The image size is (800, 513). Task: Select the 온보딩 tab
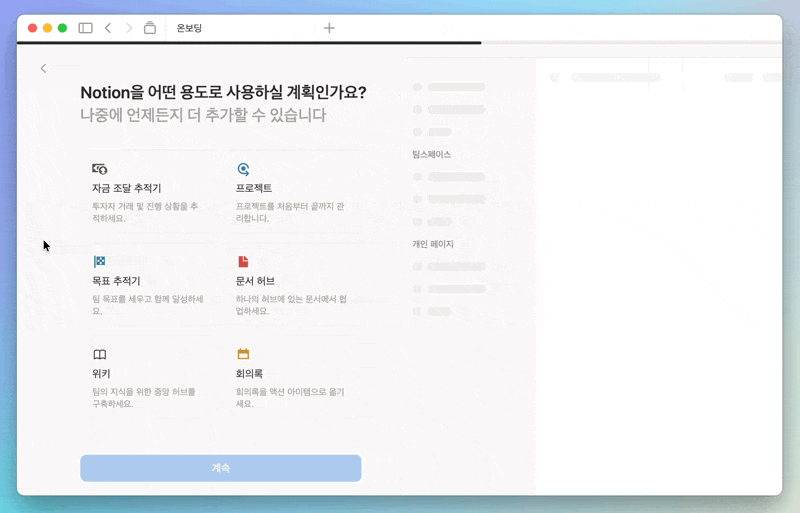[x=189, y=28]
